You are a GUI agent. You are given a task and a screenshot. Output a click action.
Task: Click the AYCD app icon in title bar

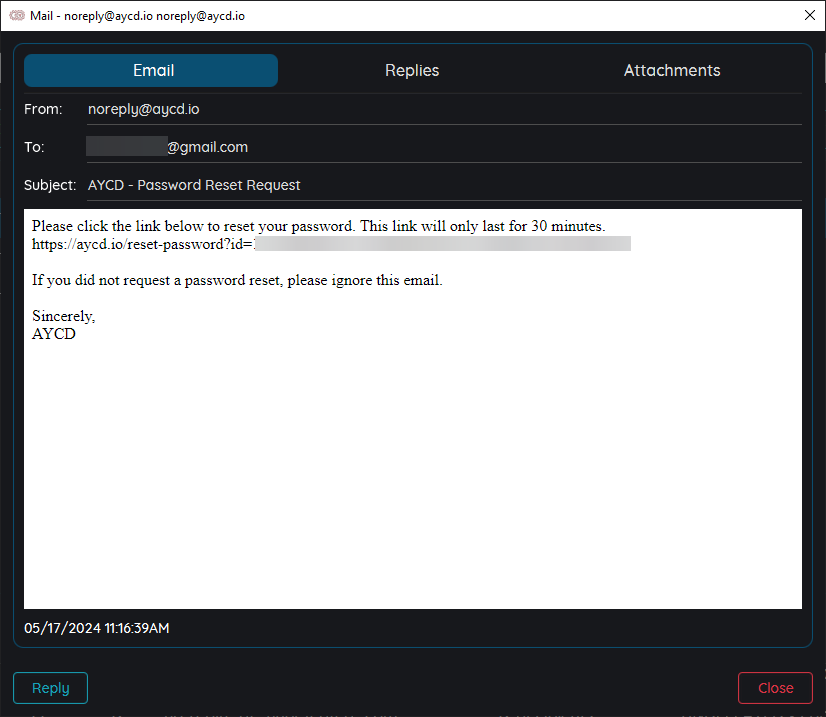point(17,15)
